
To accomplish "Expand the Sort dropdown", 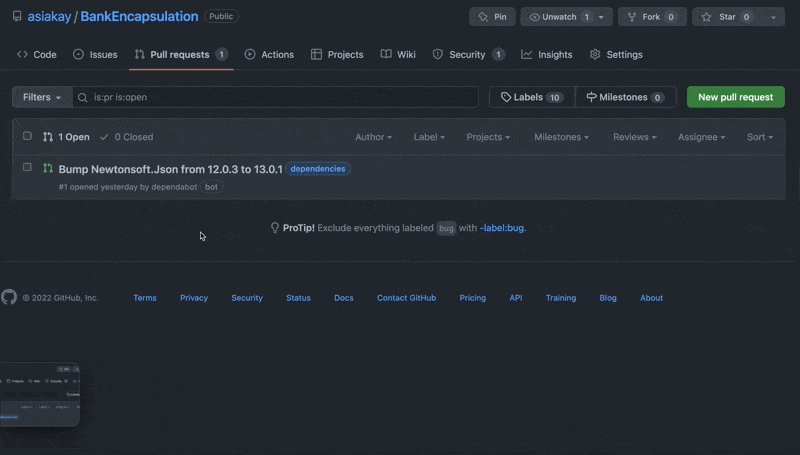I will point(759,137).
